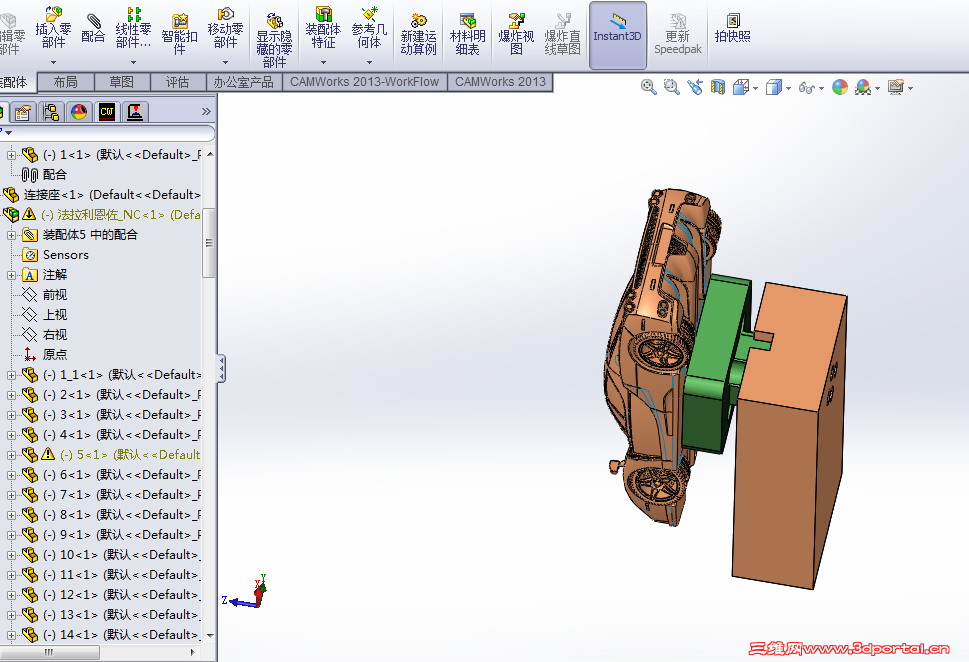Expand more manager tabs with double chevron
The width and height of the screenshot is (969, 662).
tap(206, 112)
